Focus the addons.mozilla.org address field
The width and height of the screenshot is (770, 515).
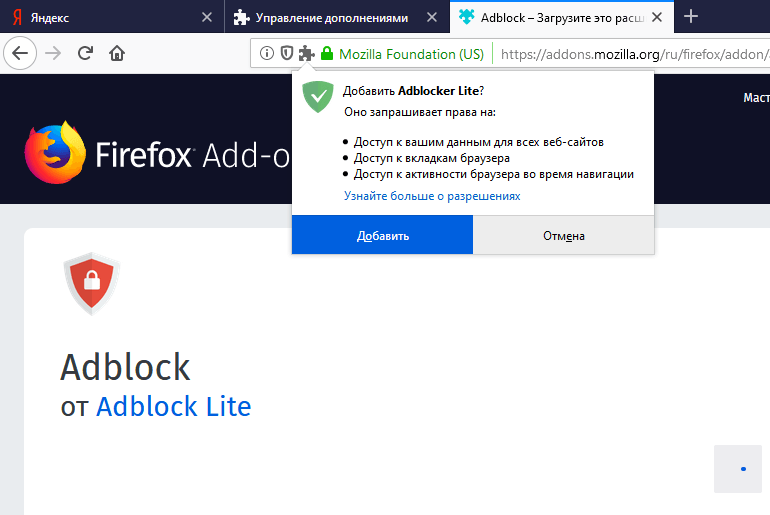coord(634,54)
